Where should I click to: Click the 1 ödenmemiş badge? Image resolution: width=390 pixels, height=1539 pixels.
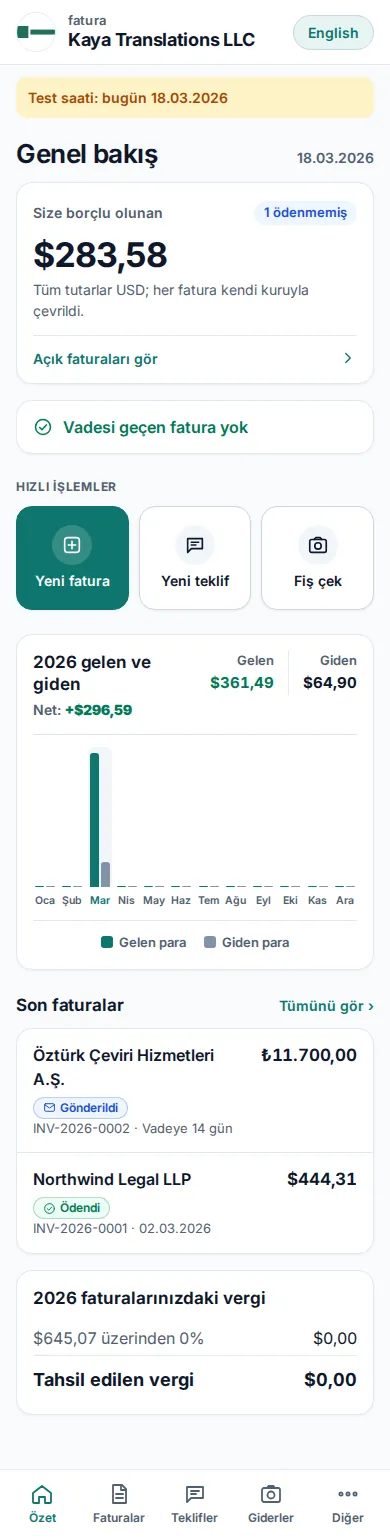305,213
